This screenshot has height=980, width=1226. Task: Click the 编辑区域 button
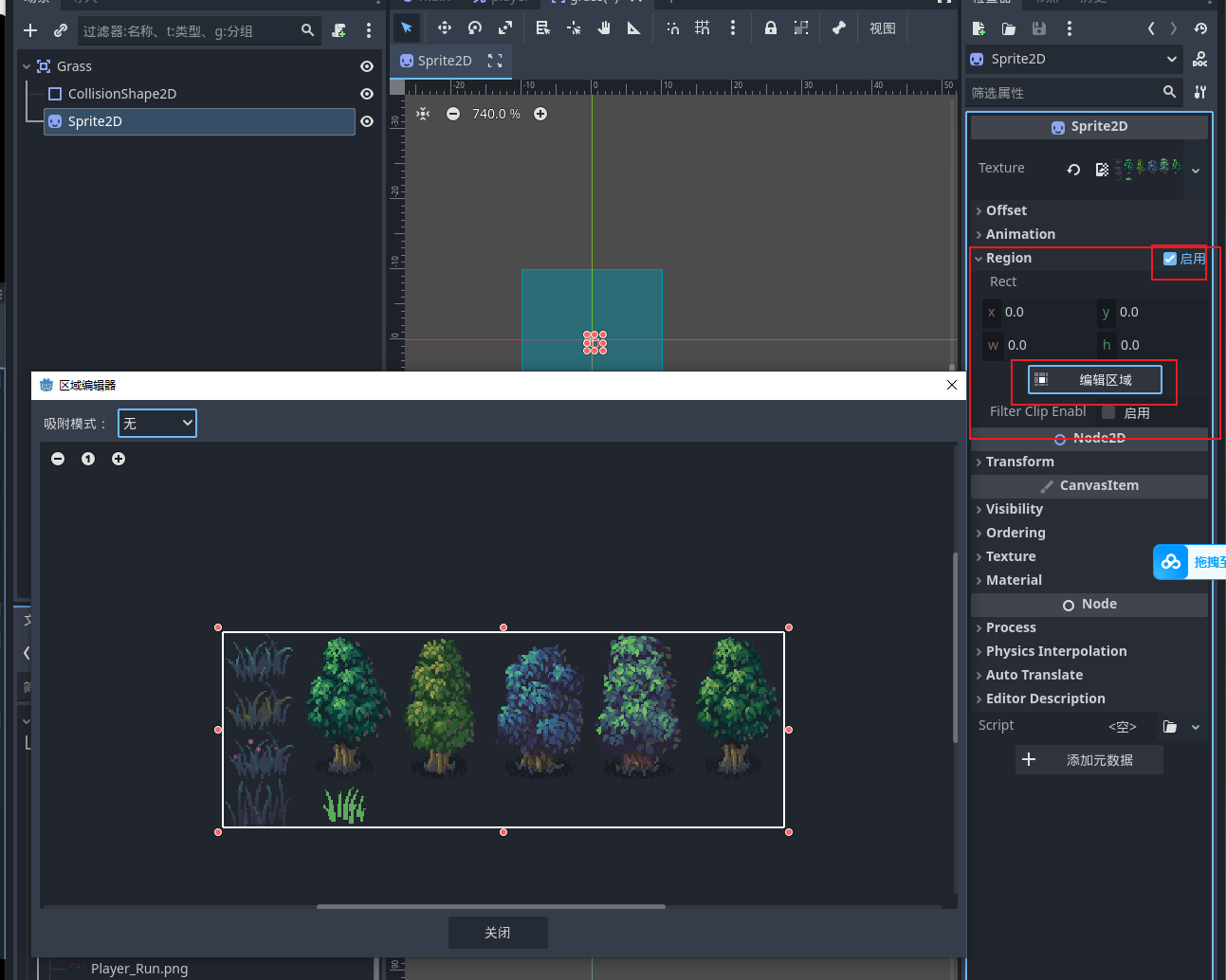click(1094, 380)
